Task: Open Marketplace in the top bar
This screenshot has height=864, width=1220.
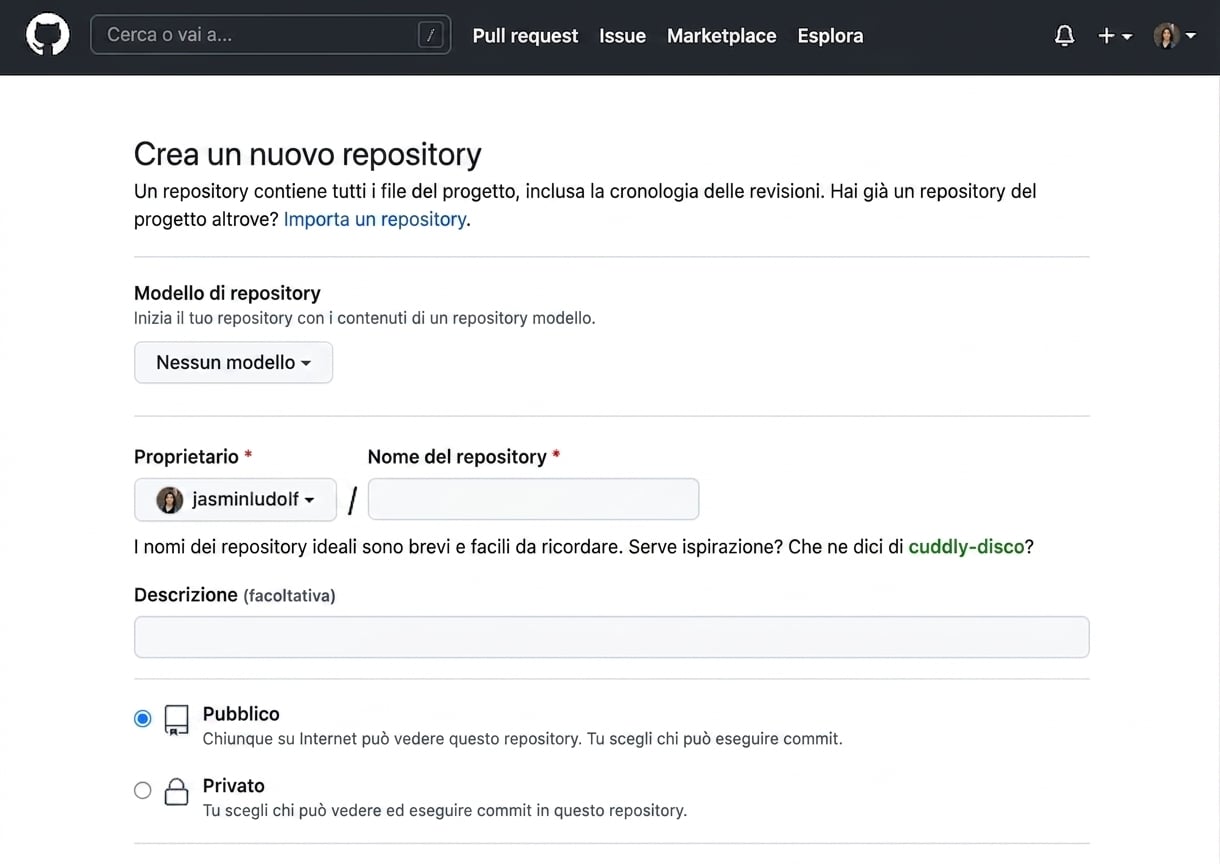Action: (721, 36)
